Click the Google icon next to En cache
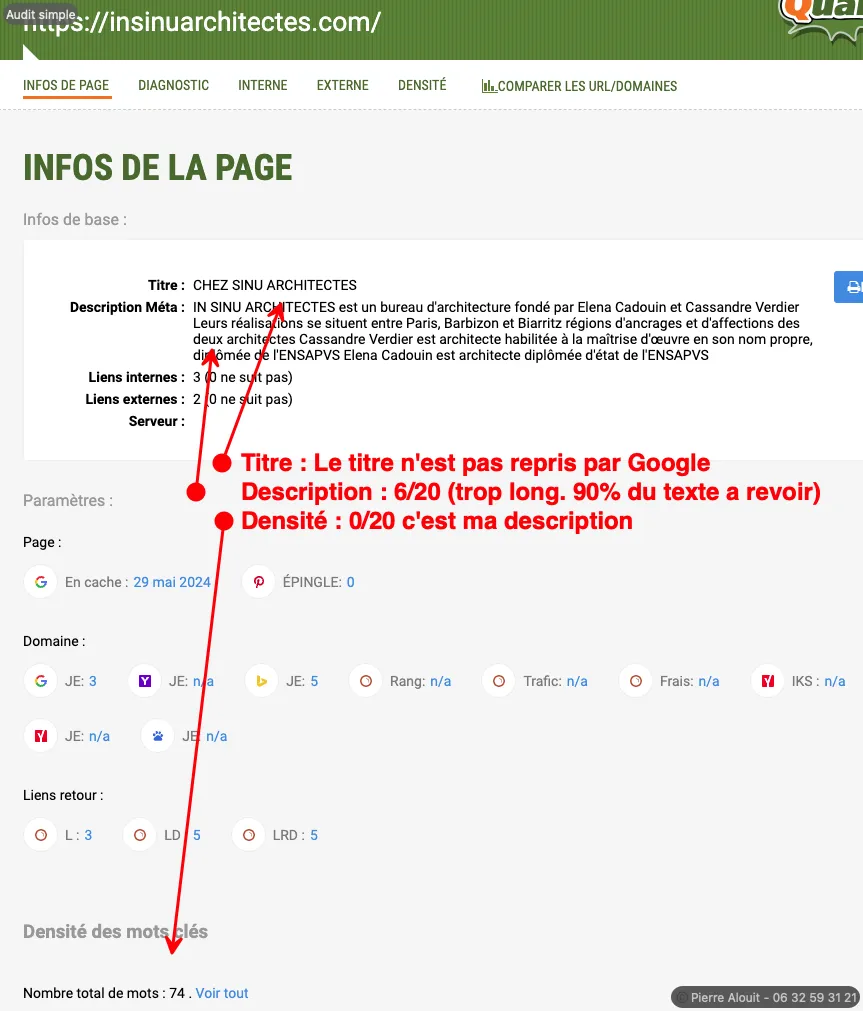 coord(41,582)
